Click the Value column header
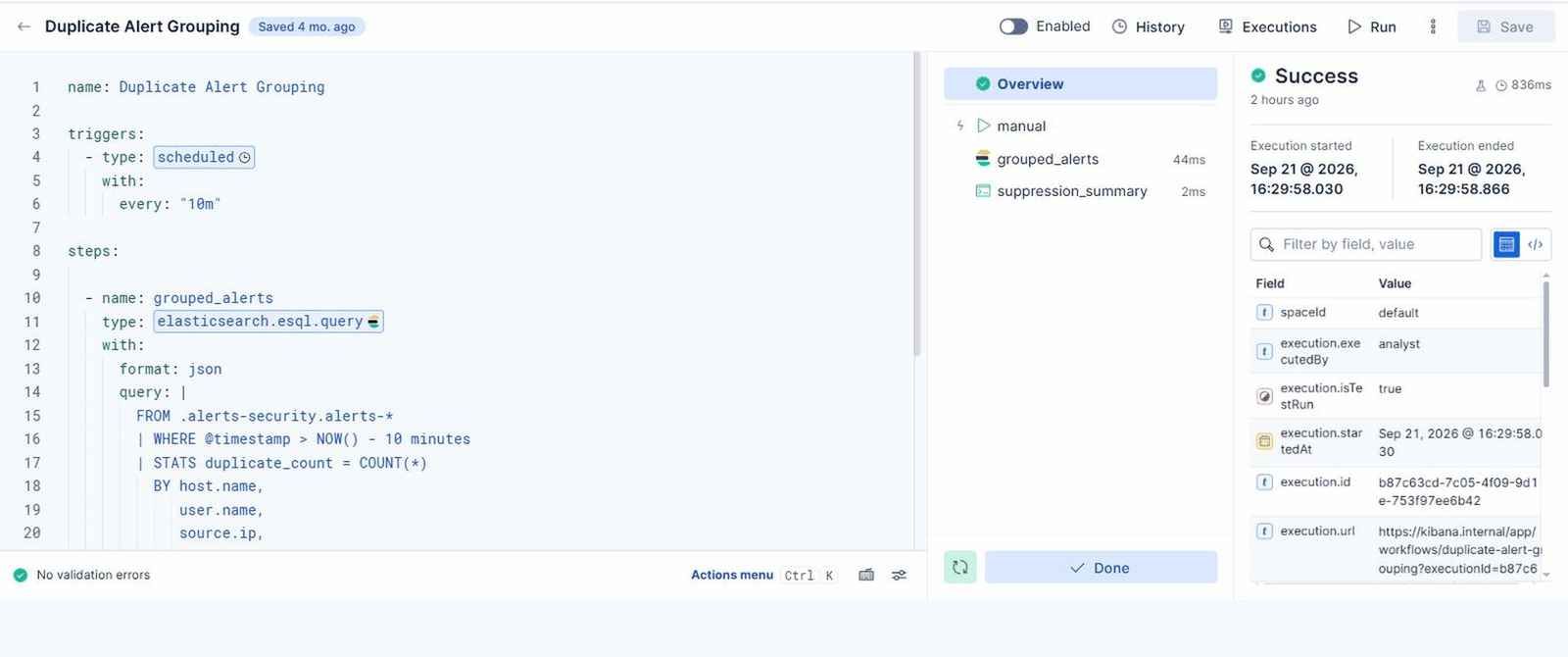This screenshot has width=1568, height=657. click(x=1395, y=283)
